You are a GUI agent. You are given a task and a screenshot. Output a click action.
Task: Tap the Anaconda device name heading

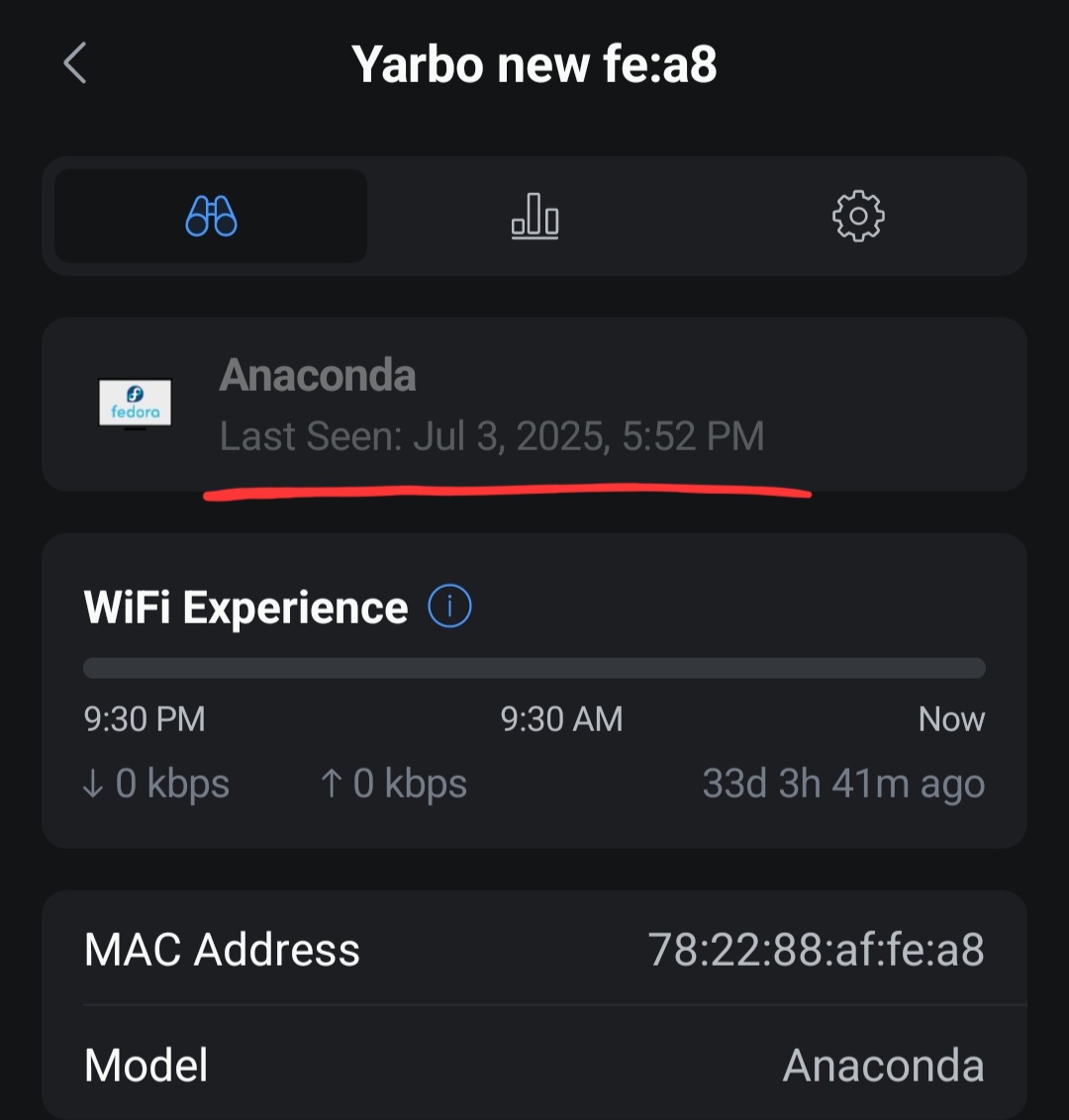318,375
